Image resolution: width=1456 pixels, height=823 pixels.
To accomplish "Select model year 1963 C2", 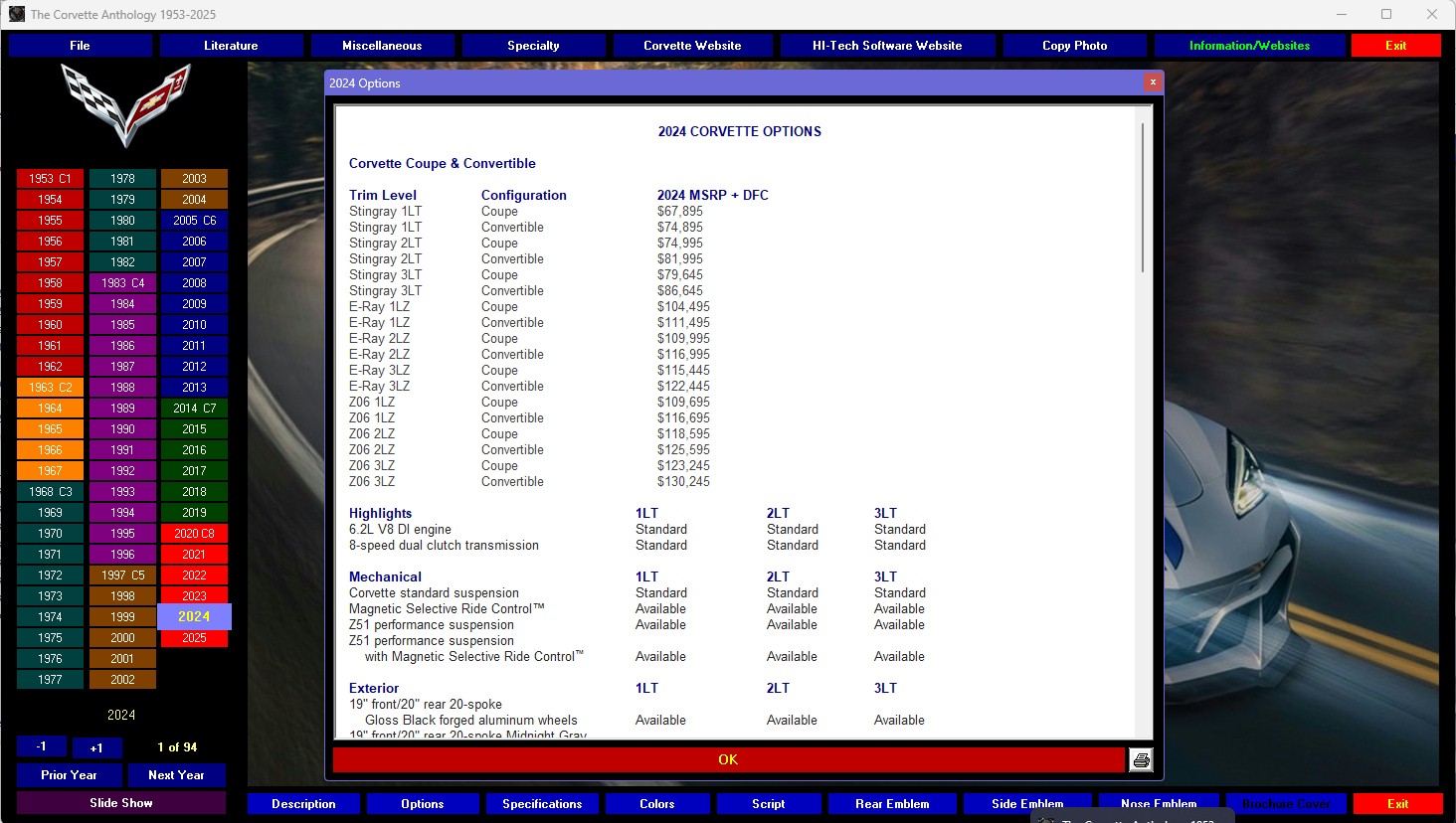I will pos(50,388).
